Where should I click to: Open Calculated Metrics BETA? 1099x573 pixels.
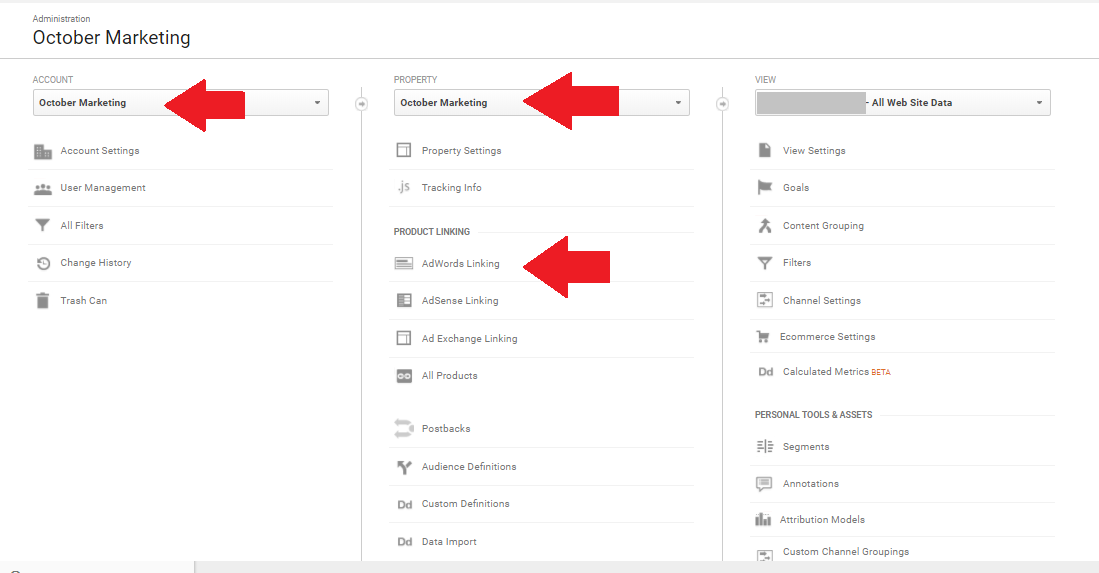[x=836, y=372]
